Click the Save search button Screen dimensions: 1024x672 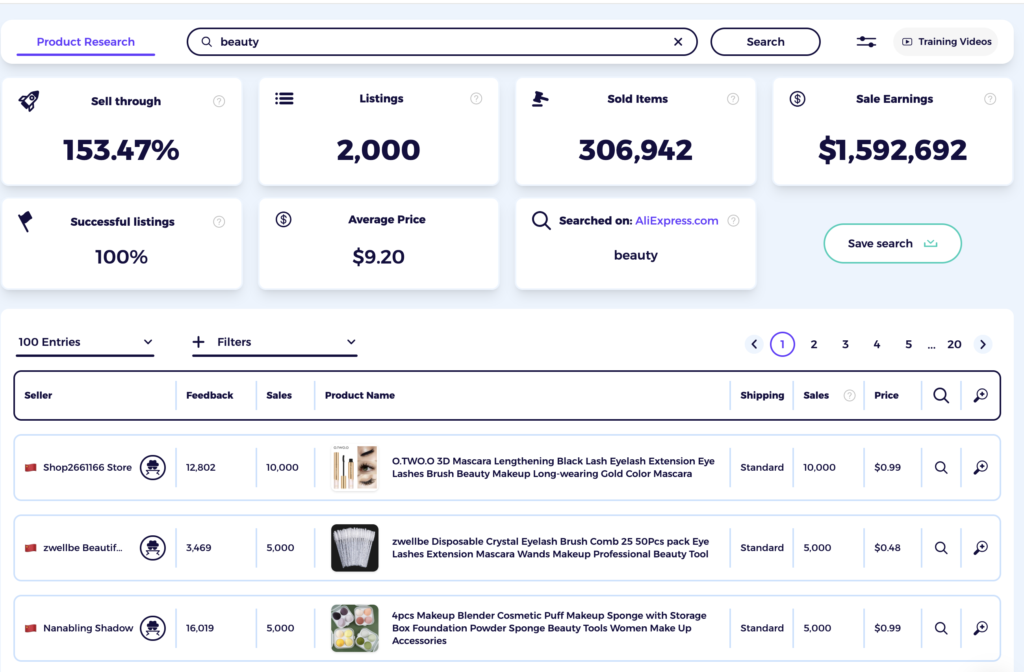coord(892,243)
